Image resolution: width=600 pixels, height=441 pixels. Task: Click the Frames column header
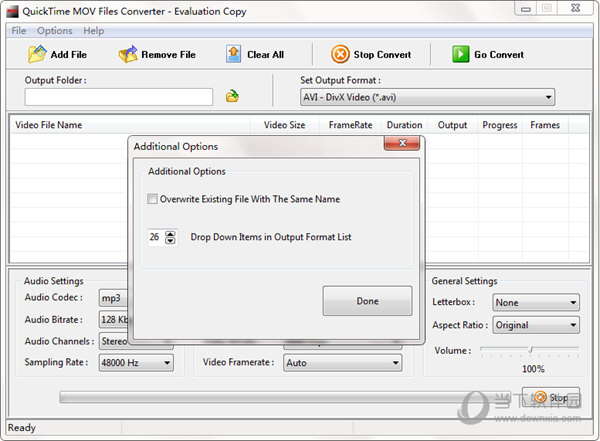(x=545, y=125)
